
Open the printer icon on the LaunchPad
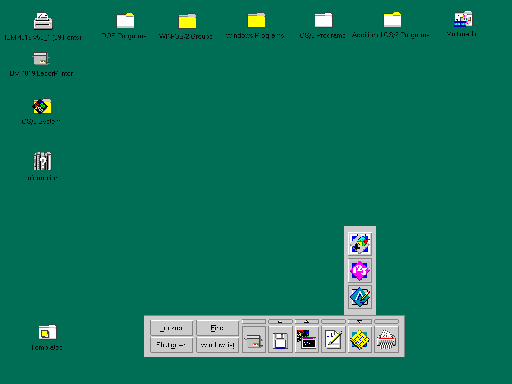pos(254,339)
